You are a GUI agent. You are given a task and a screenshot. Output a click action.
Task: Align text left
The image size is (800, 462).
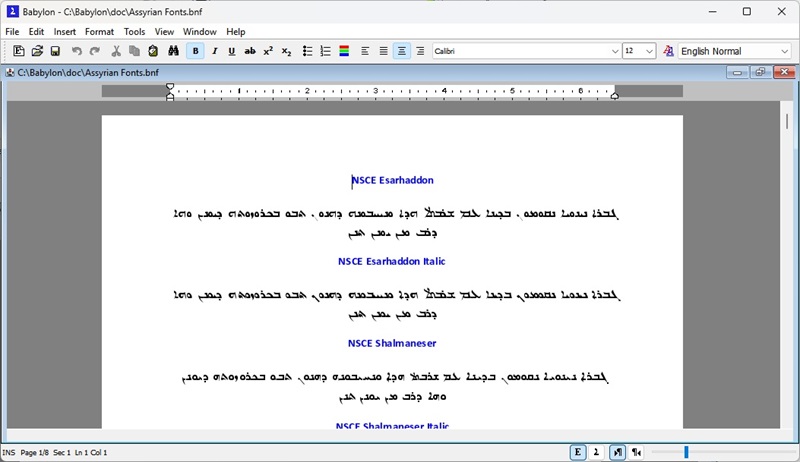[365, 51]
